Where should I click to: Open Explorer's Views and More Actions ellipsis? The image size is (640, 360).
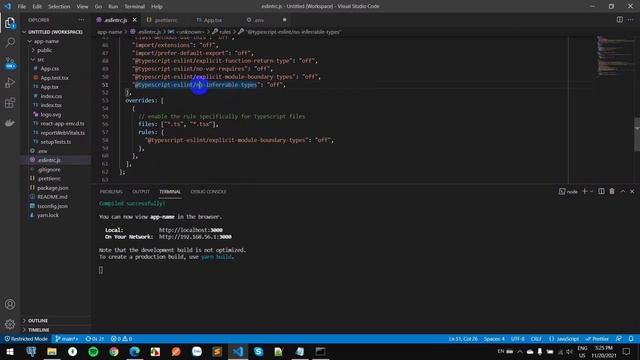click(81, 20)
